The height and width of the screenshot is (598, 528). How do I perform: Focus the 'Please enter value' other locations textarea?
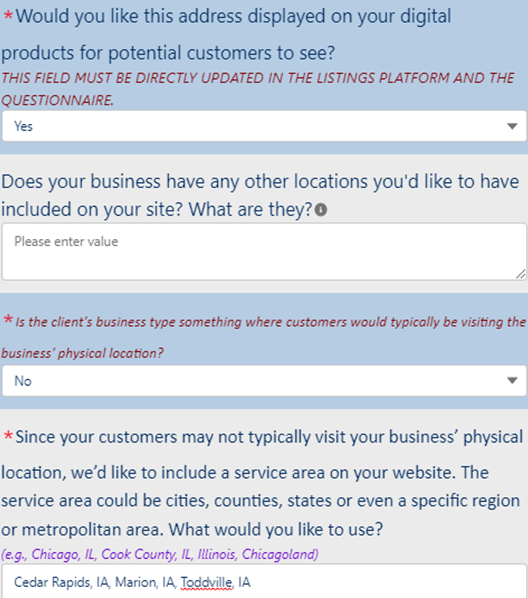[264, 252]
